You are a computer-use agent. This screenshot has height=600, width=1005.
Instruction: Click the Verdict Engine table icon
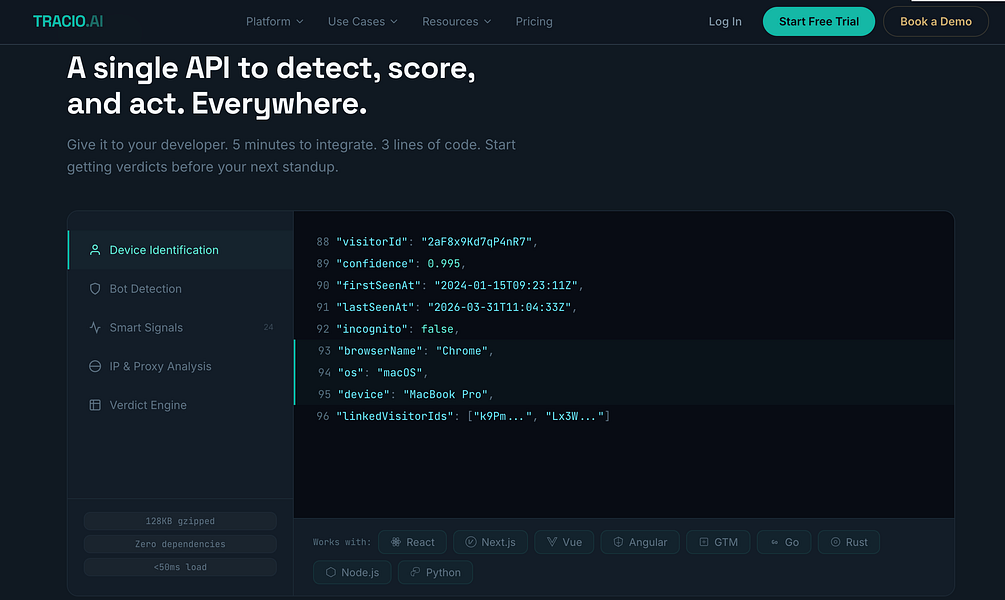click(95, 405)
